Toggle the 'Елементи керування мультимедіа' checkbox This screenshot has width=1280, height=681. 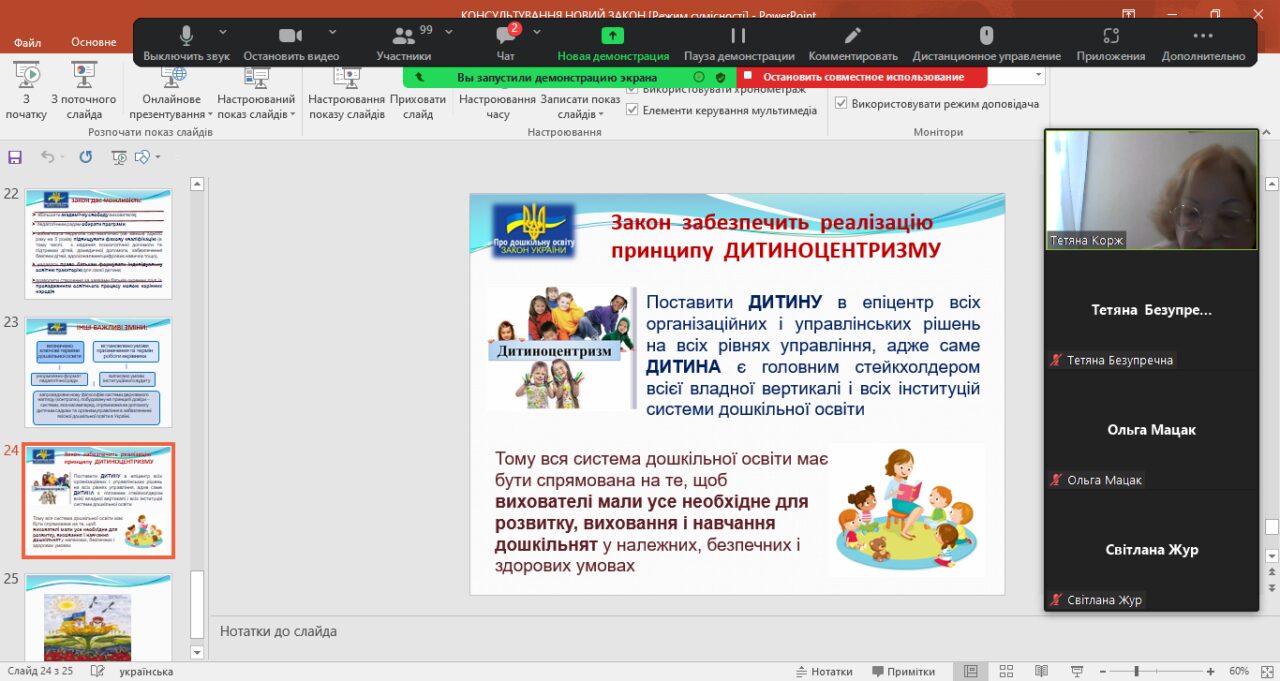(632, 110)
